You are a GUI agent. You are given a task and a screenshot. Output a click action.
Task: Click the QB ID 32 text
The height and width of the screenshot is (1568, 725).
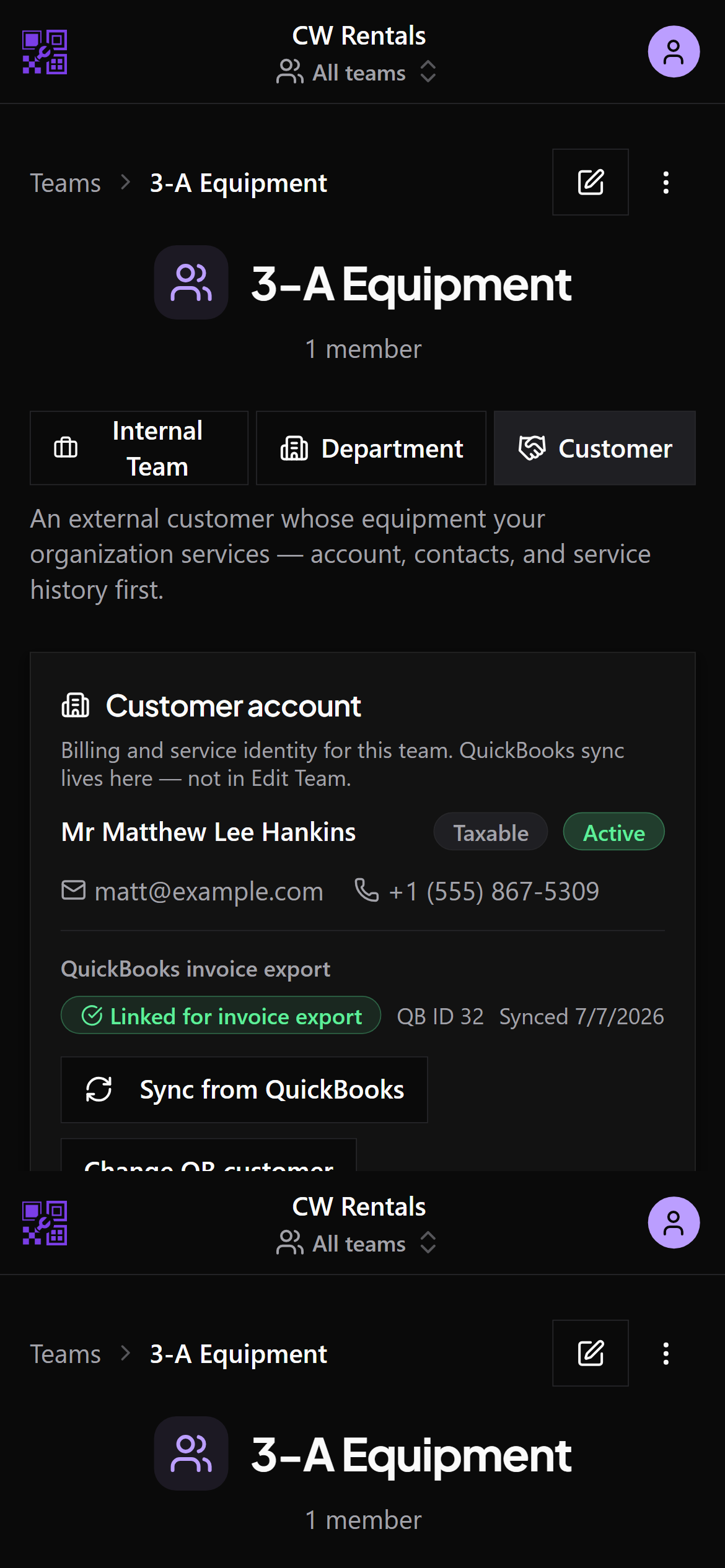(x=441, y=1017)
